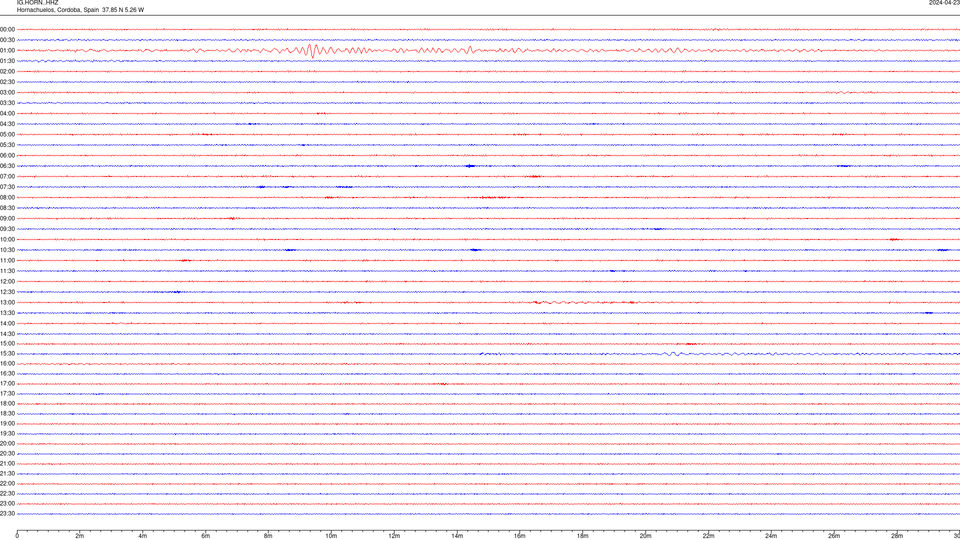
Task: Select the 17:00 trace time label
Action: coord(7,384)
